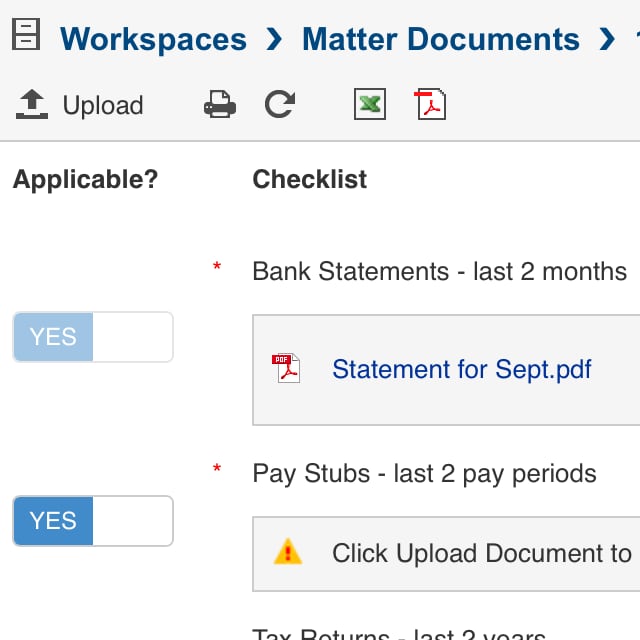Click the Applicable? column header

85,179
